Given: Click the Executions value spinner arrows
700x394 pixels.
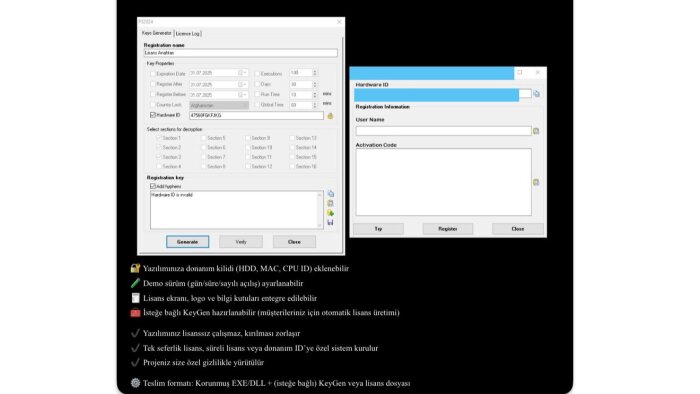Looking at the screenshot, I should click(x=315, y=73).
